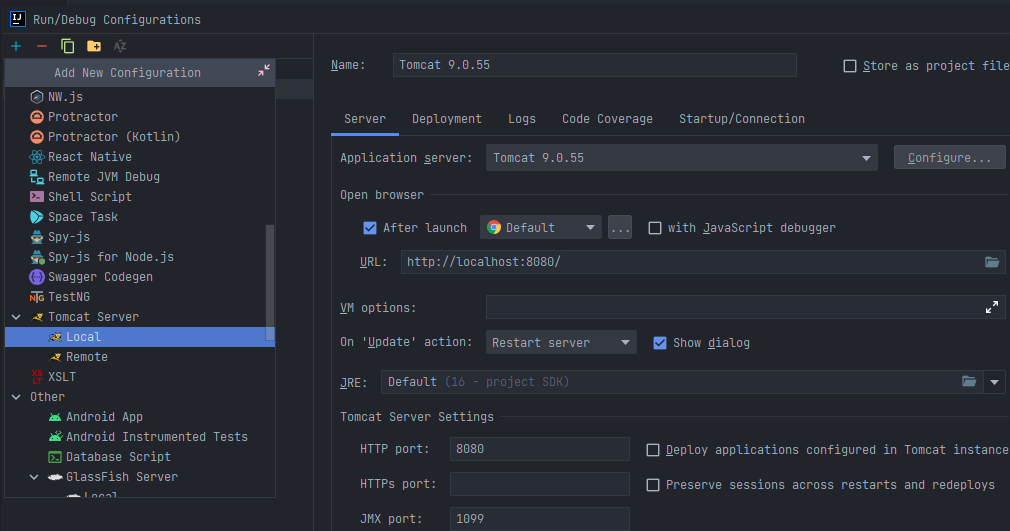Click the Move into new folder icon
The width and height of the screenshot is (1010, 531).
tap(94, 46)
